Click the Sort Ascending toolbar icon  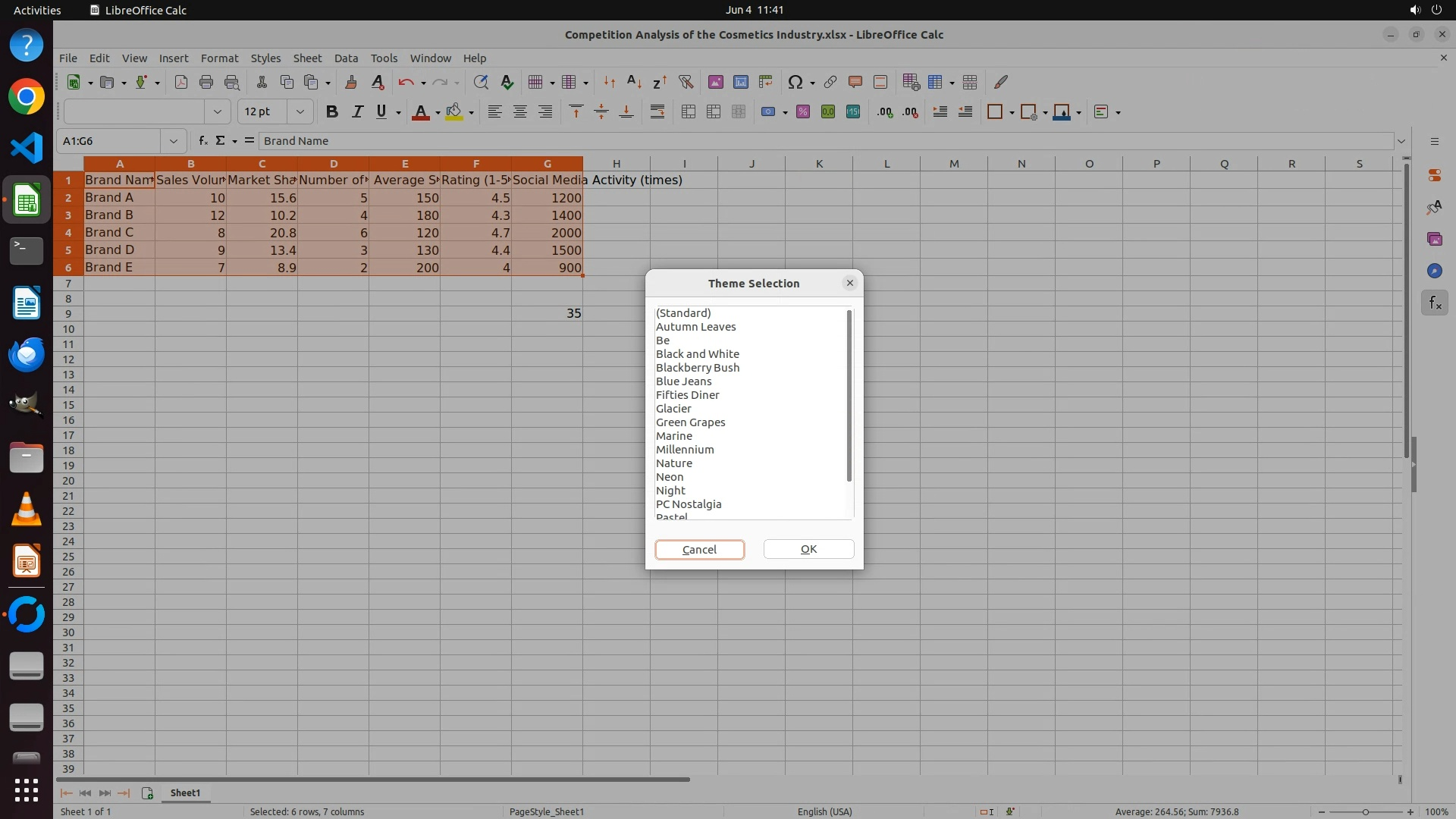pyautogui.click(x=634, y=82)
